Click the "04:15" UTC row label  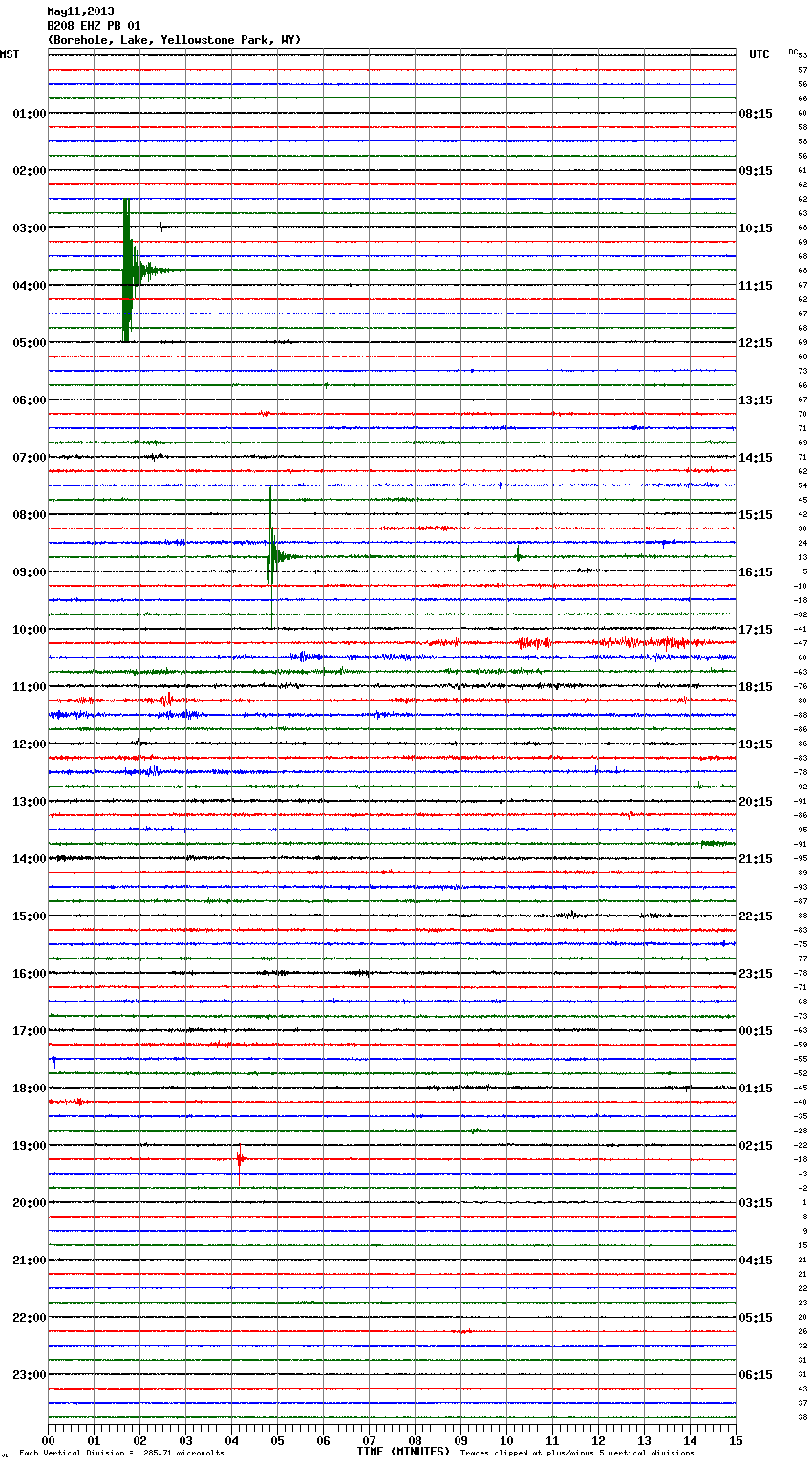[x=756, y=1261]
